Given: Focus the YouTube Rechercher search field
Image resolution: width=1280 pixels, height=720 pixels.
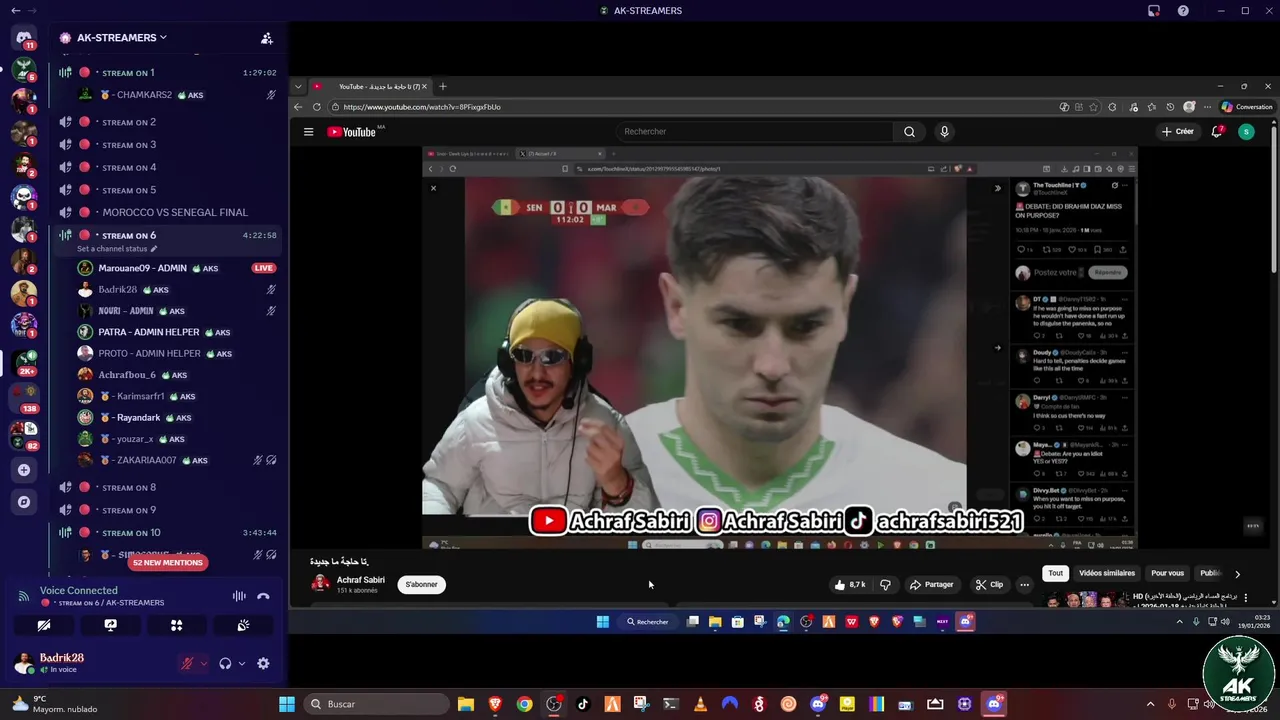Looking at the screenshot, I should (754, 132).
